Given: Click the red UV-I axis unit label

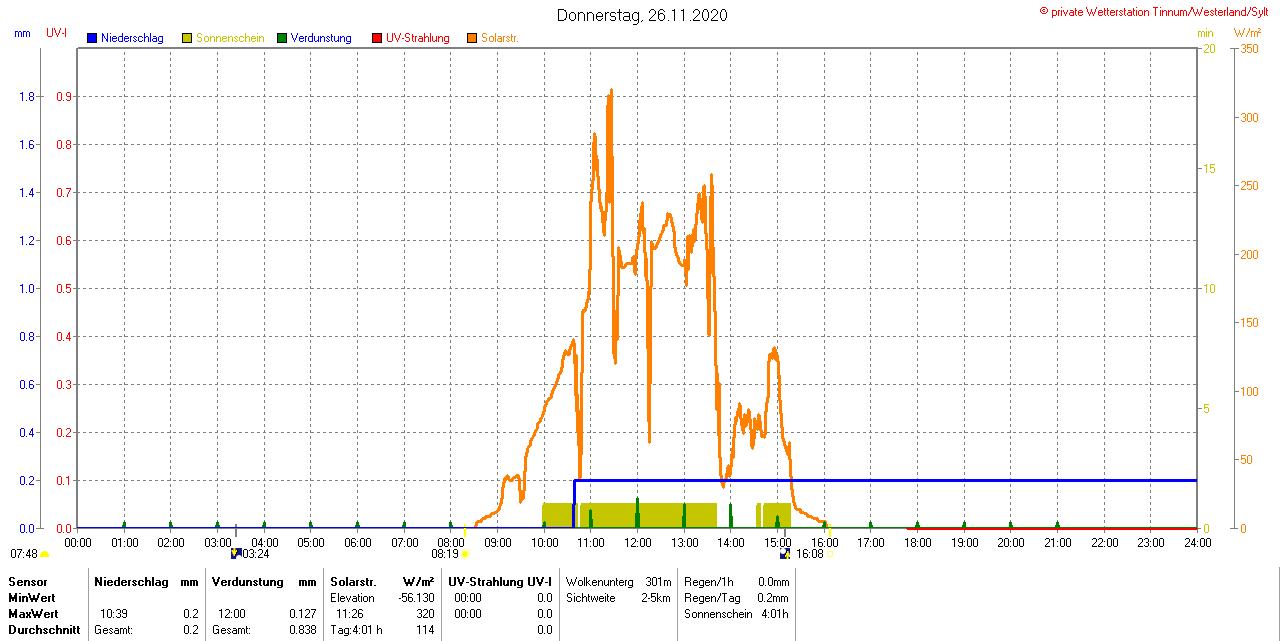Looking at the screenshot, I should [57, 33].
